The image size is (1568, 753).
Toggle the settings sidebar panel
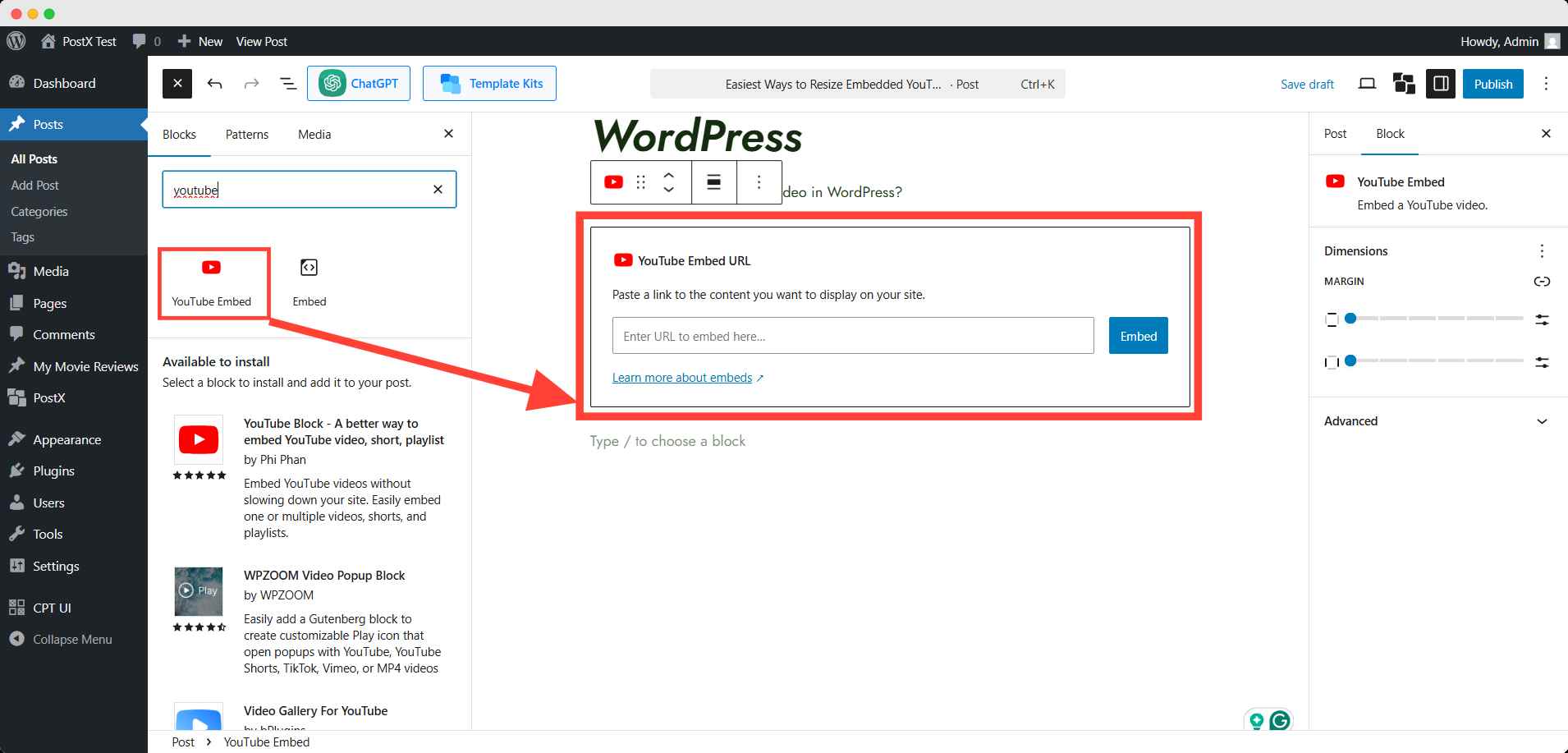tap(1441, 84)
